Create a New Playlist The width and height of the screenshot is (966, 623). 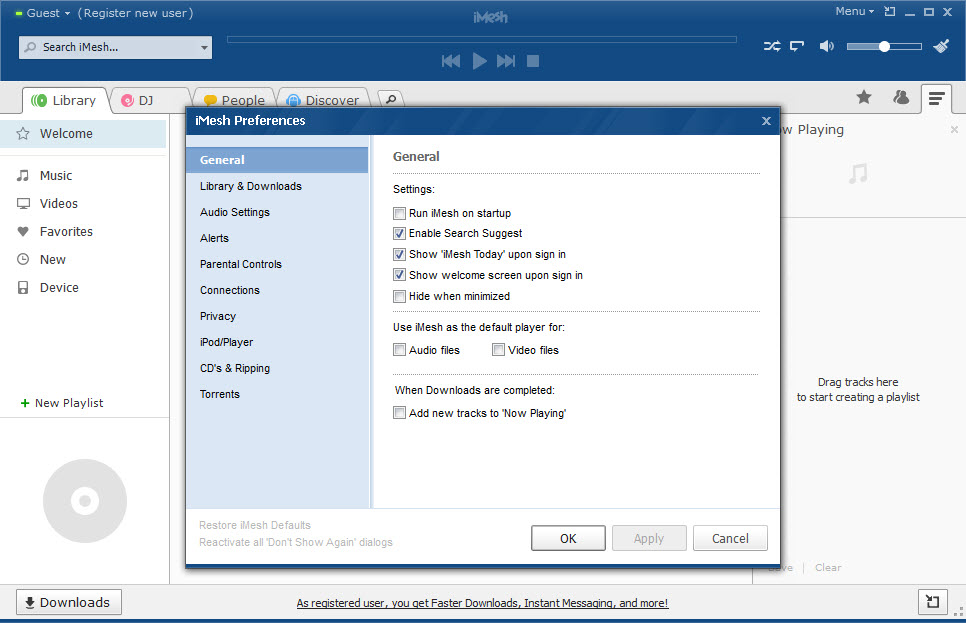pos(62,403)
